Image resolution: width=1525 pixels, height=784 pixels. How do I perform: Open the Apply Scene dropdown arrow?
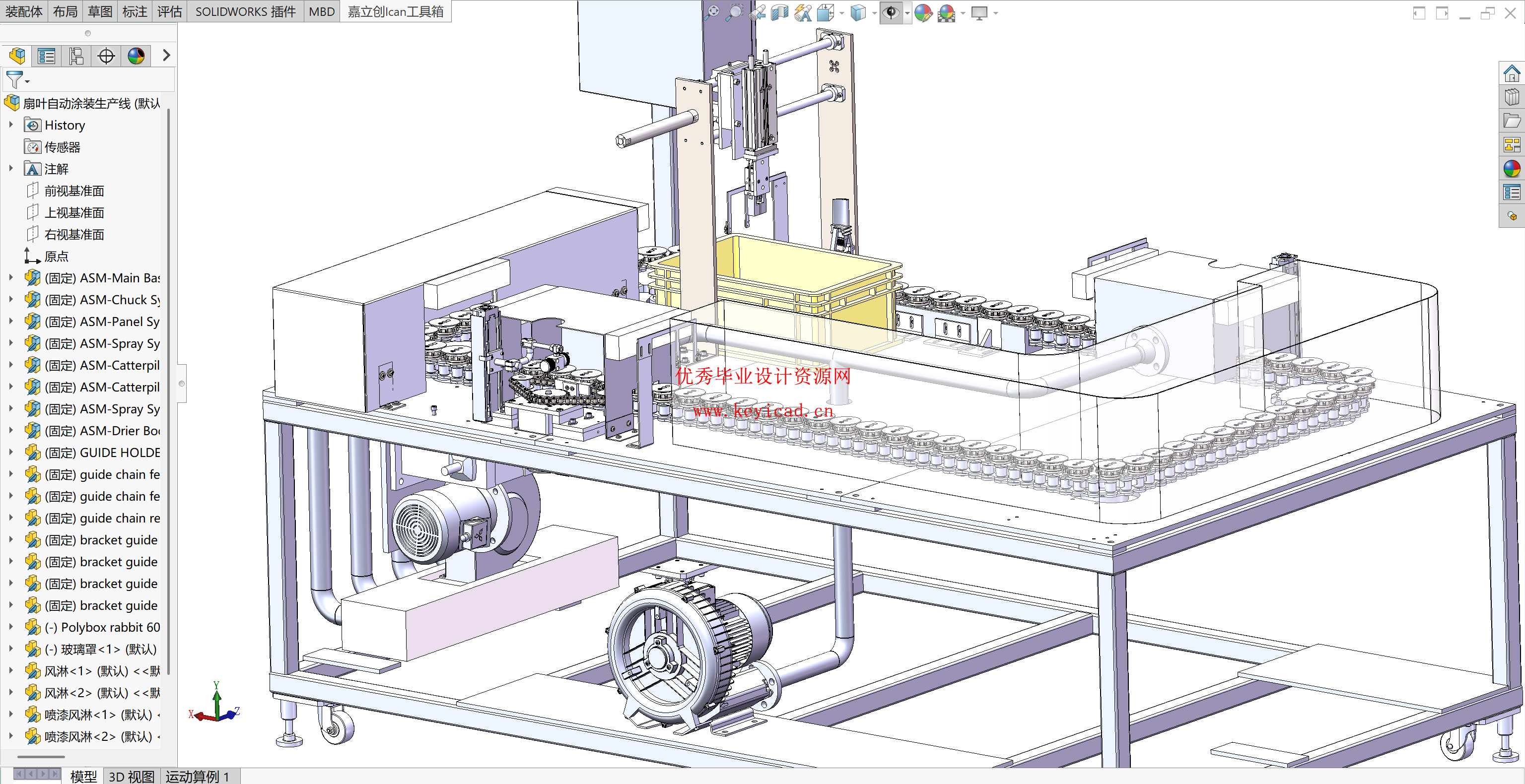pos(963,13)
